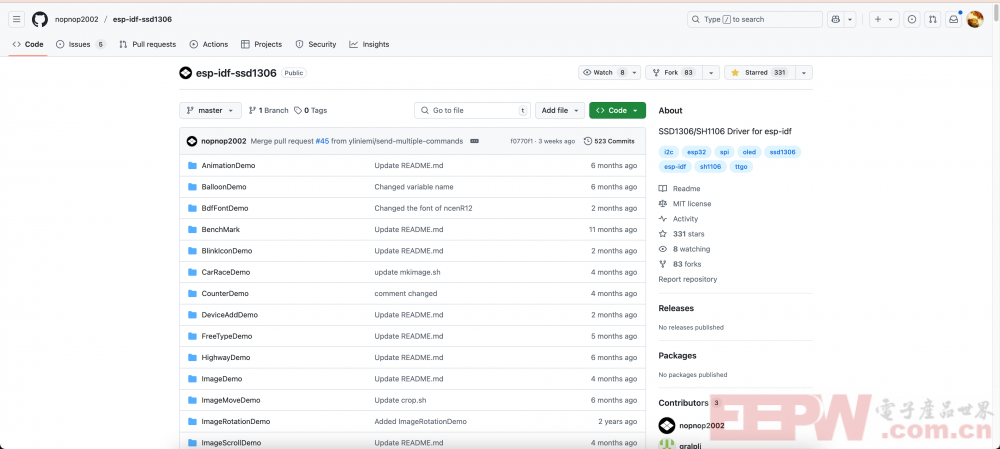The width and height of the screenshot is (1000, 449).
Task: Click the HighwayDemo folder icon
Action: pos(192,358)
